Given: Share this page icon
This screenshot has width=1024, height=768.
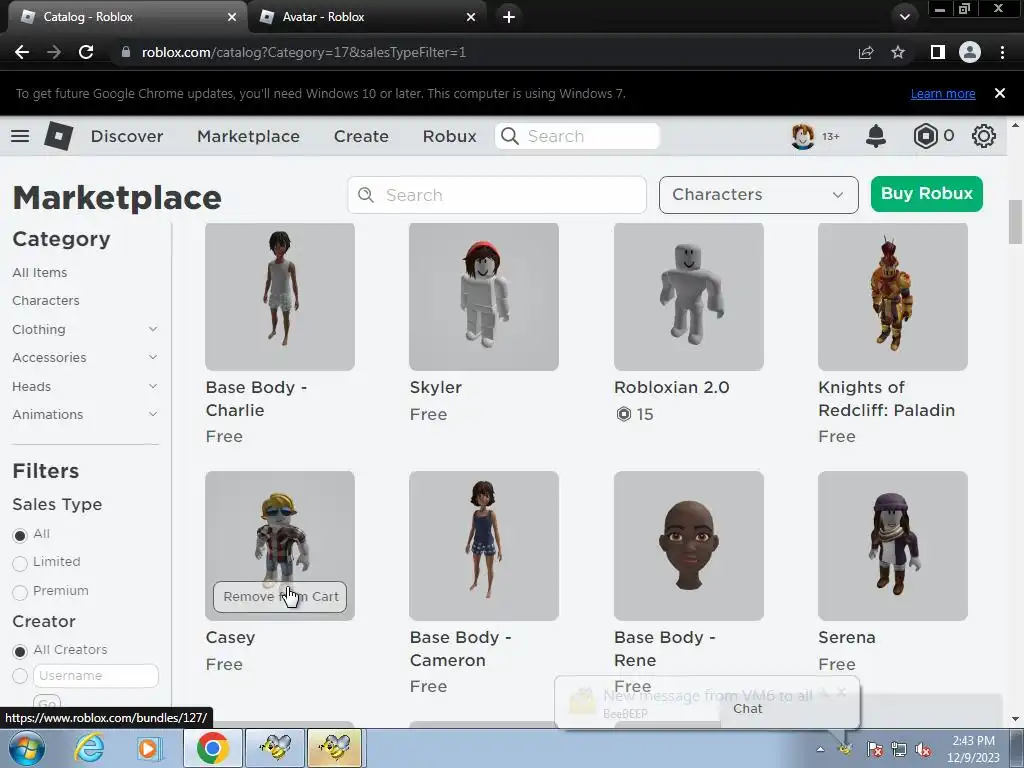Looking at the screenshot, I should [866, 52].
